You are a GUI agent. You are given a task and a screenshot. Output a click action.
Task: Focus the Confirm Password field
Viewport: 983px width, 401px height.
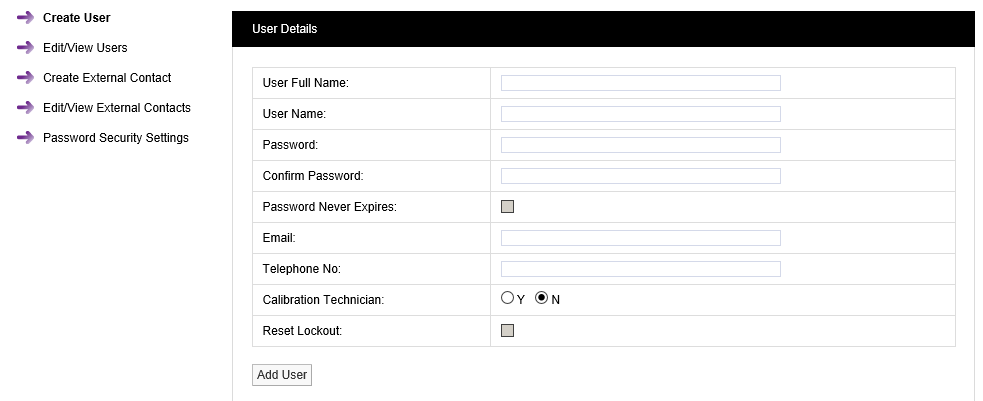[x=640, y=176]
